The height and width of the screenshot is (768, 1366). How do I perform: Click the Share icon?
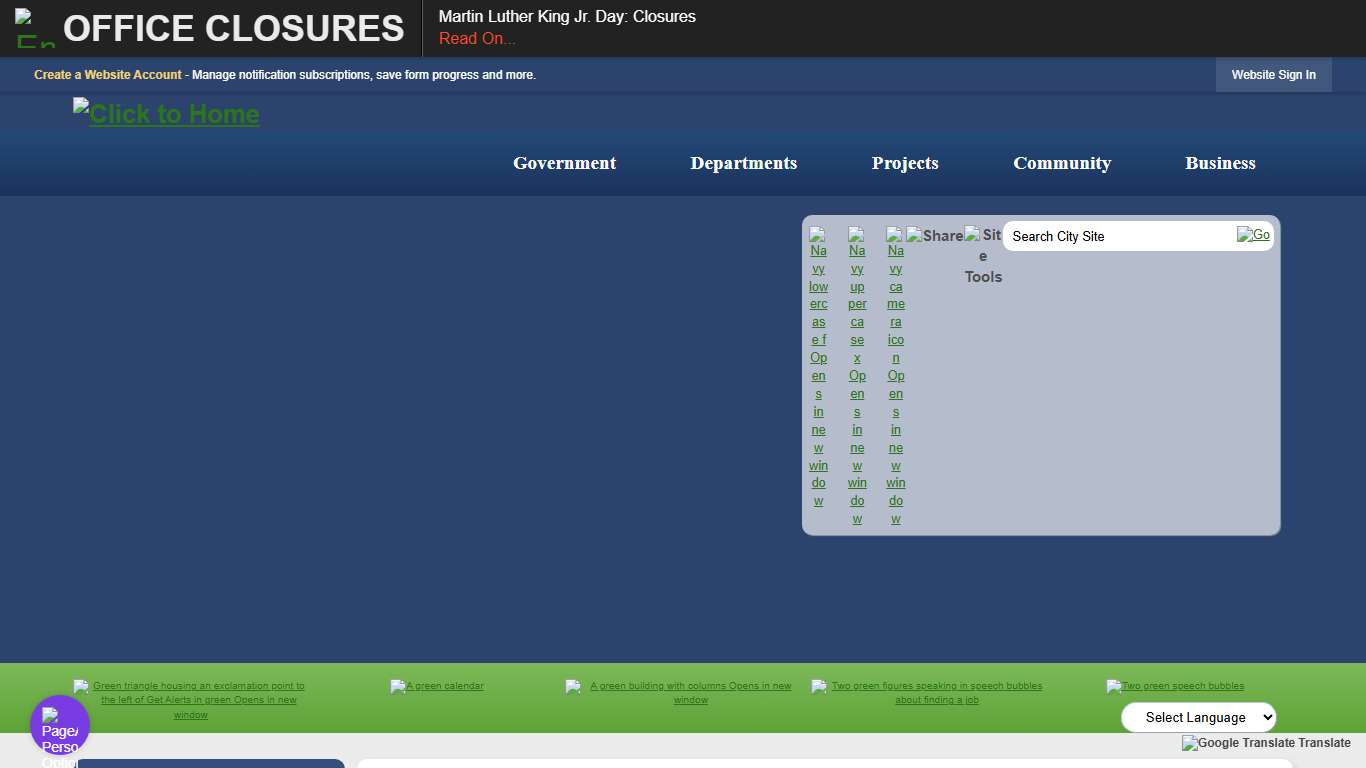[x=935, y=236]
